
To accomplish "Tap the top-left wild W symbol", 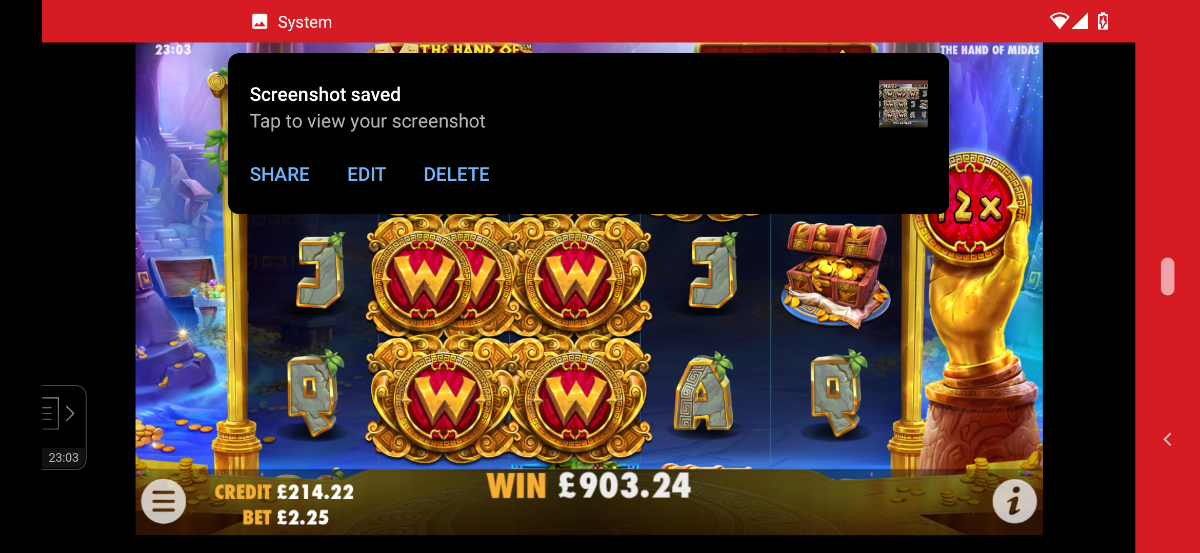I will click(435, 272).
